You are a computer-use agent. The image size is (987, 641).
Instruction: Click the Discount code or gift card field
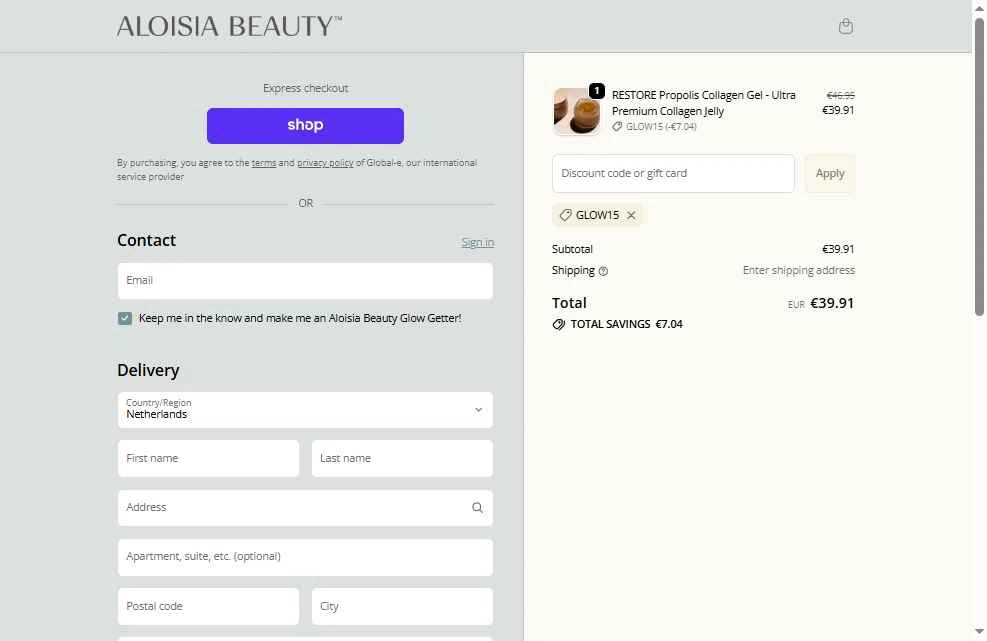(673, 173)
